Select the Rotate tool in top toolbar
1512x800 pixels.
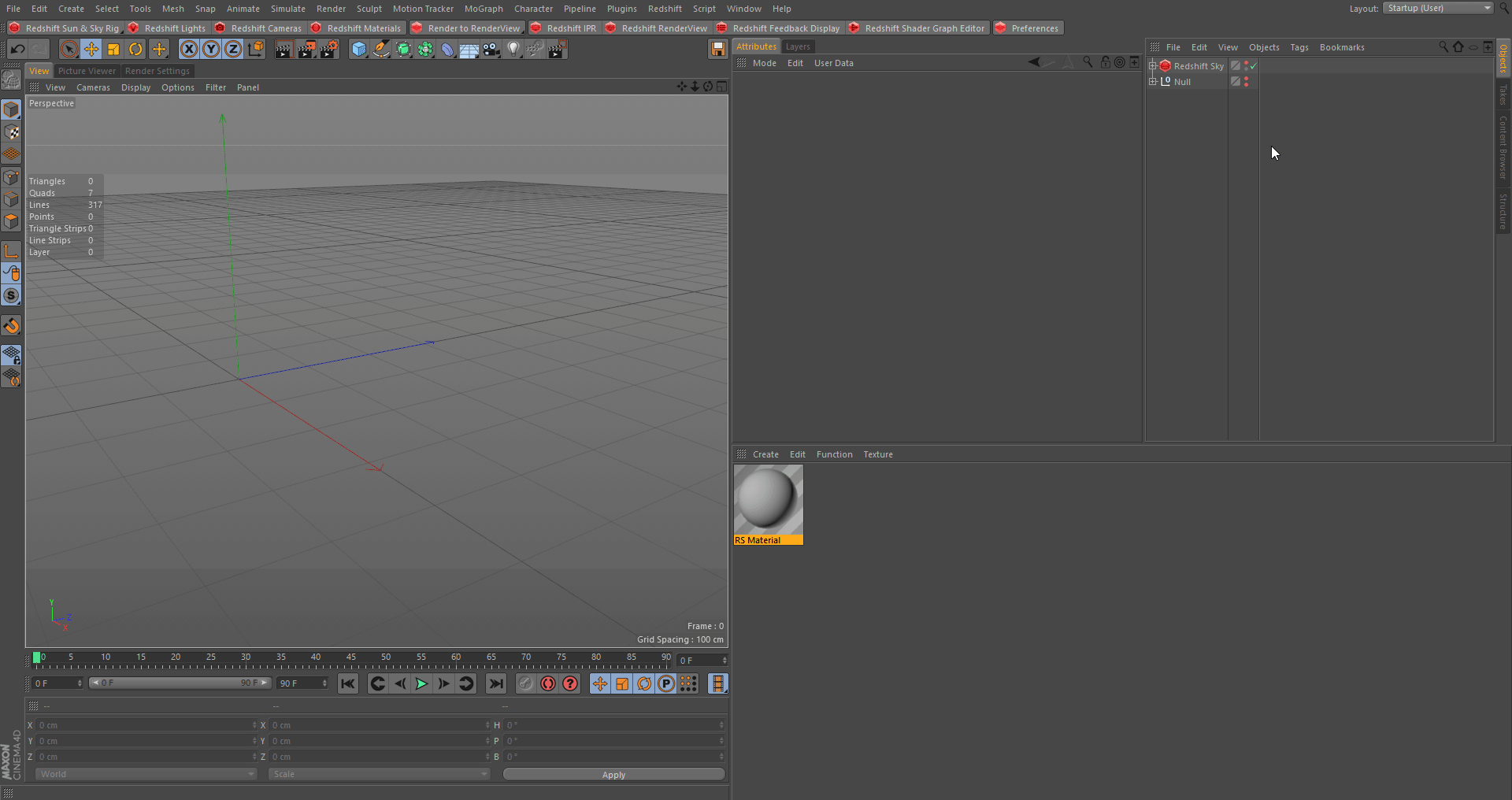click(x=135, y=50)
